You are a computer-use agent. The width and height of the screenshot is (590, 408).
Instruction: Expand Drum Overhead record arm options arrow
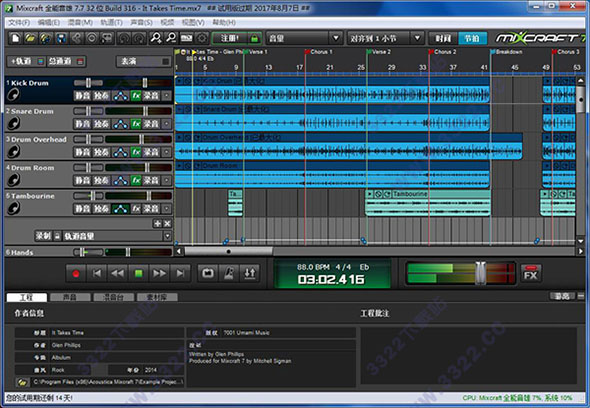[166, 152]
